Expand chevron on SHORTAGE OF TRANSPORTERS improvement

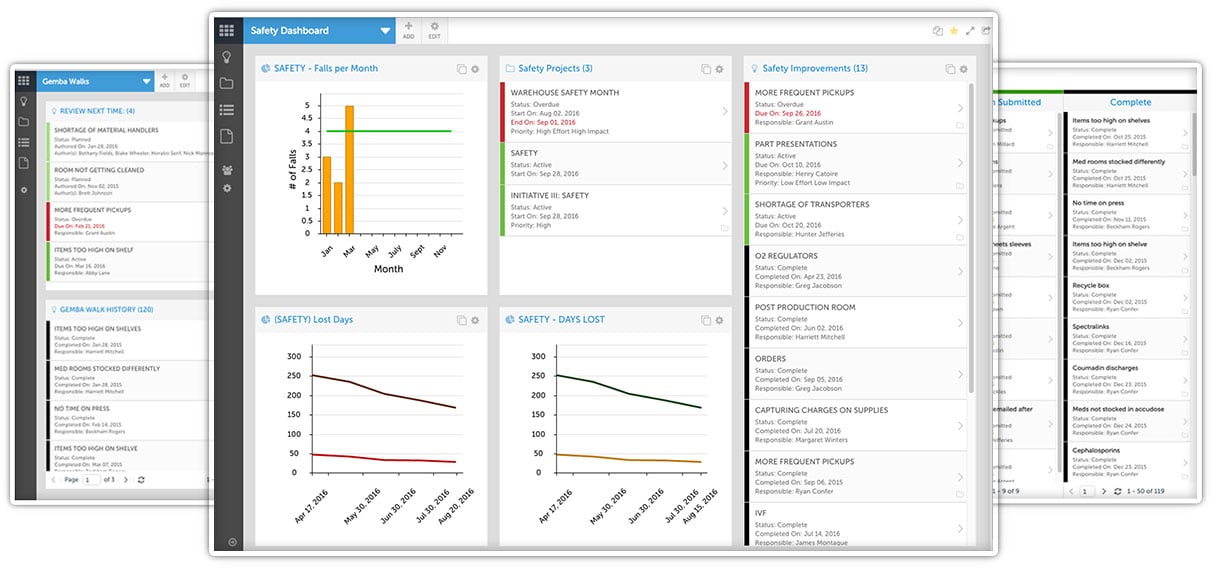click(960, 220)
